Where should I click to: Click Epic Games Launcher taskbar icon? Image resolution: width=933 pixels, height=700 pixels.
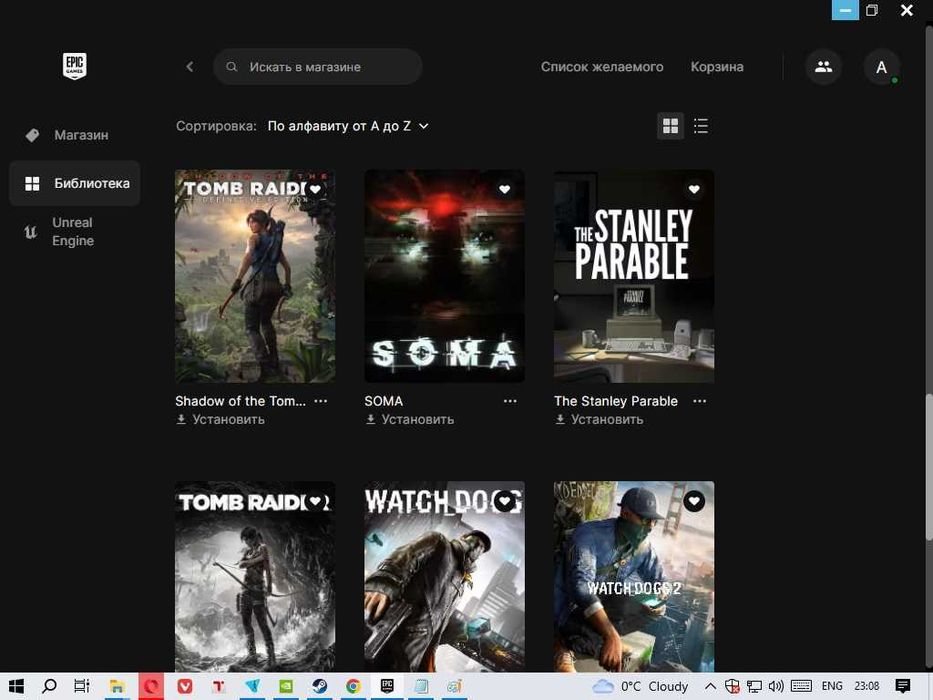(387, 686)
